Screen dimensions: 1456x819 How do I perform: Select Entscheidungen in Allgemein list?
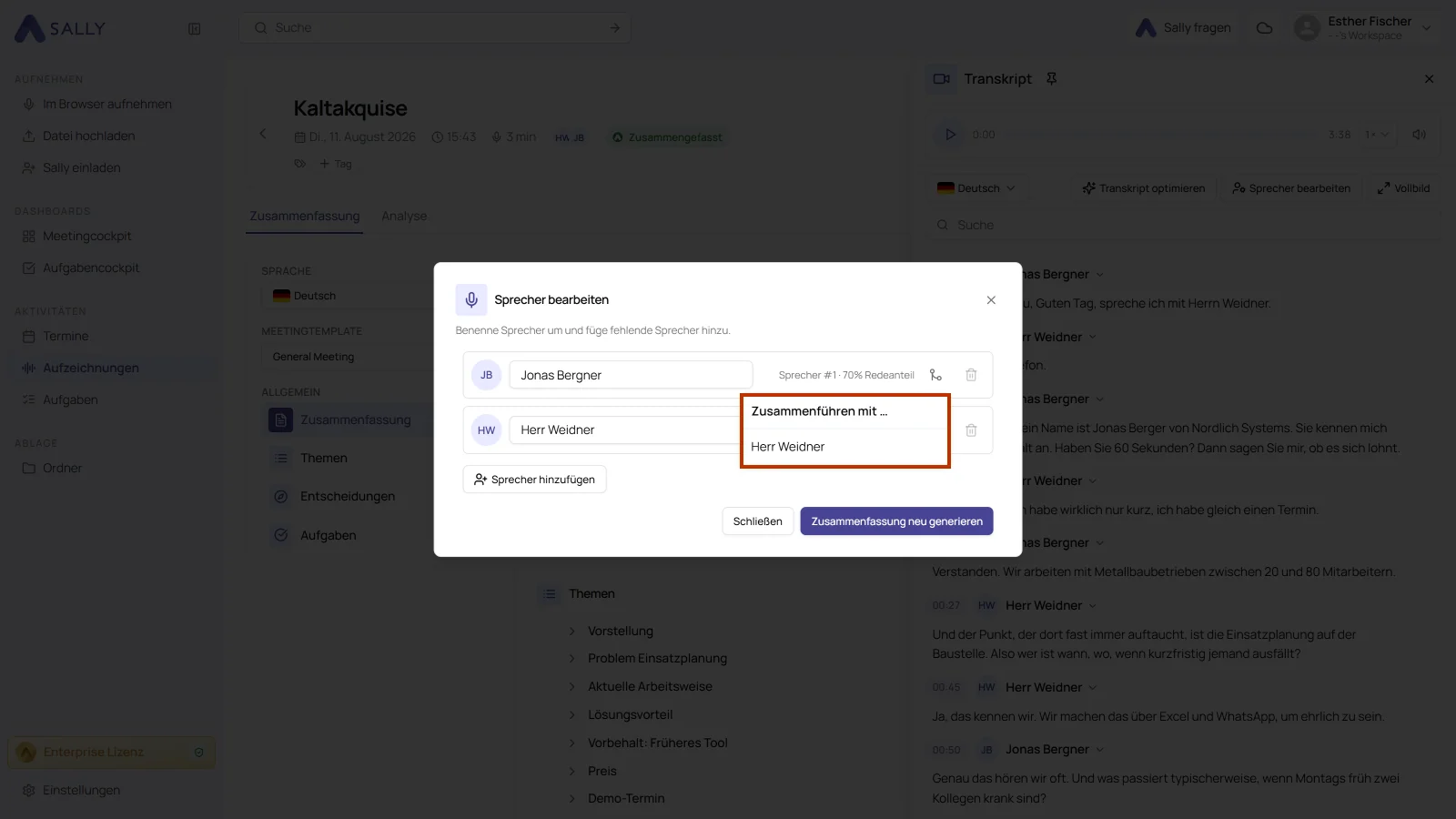coord(347,497)
